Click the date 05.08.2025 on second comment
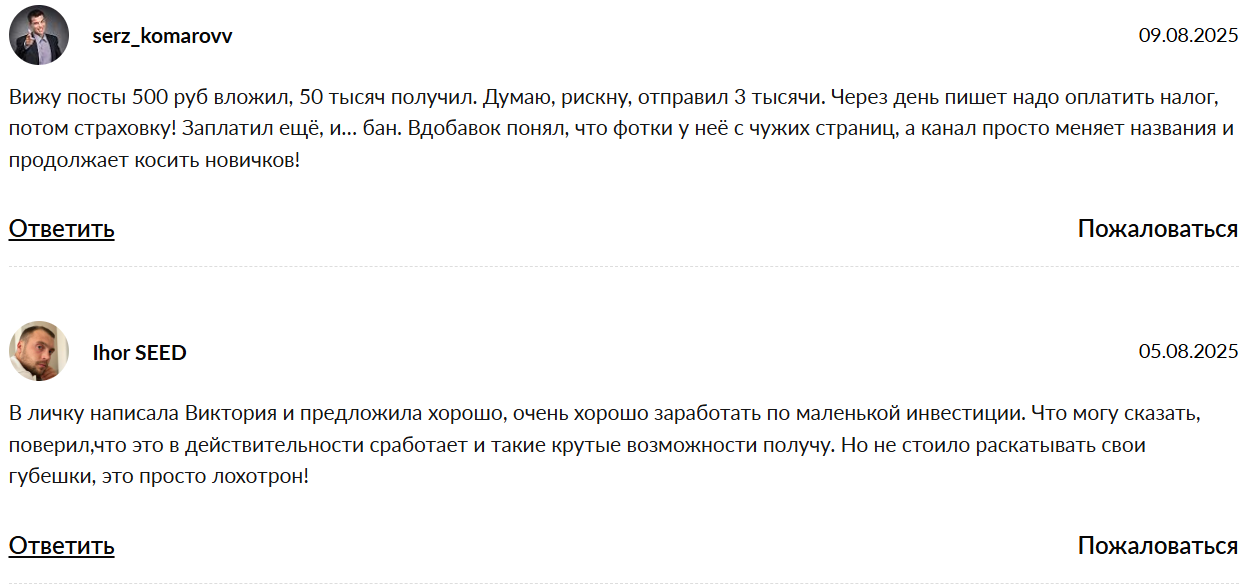This screenshot has width=1245, height=585. 1186,349
